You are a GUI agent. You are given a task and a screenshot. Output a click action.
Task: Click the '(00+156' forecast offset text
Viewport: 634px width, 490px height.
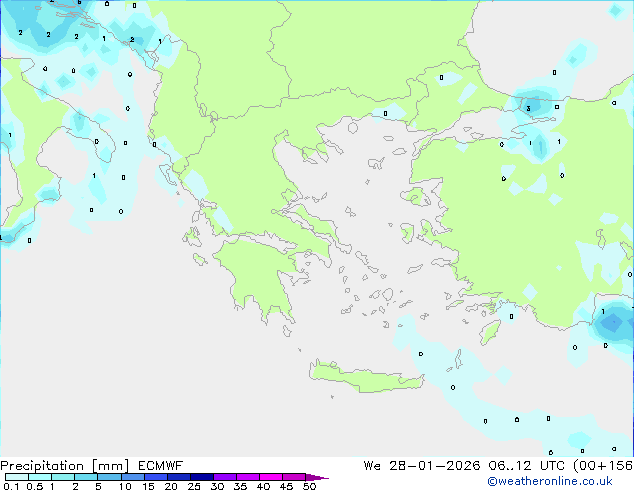coord(603,466)
